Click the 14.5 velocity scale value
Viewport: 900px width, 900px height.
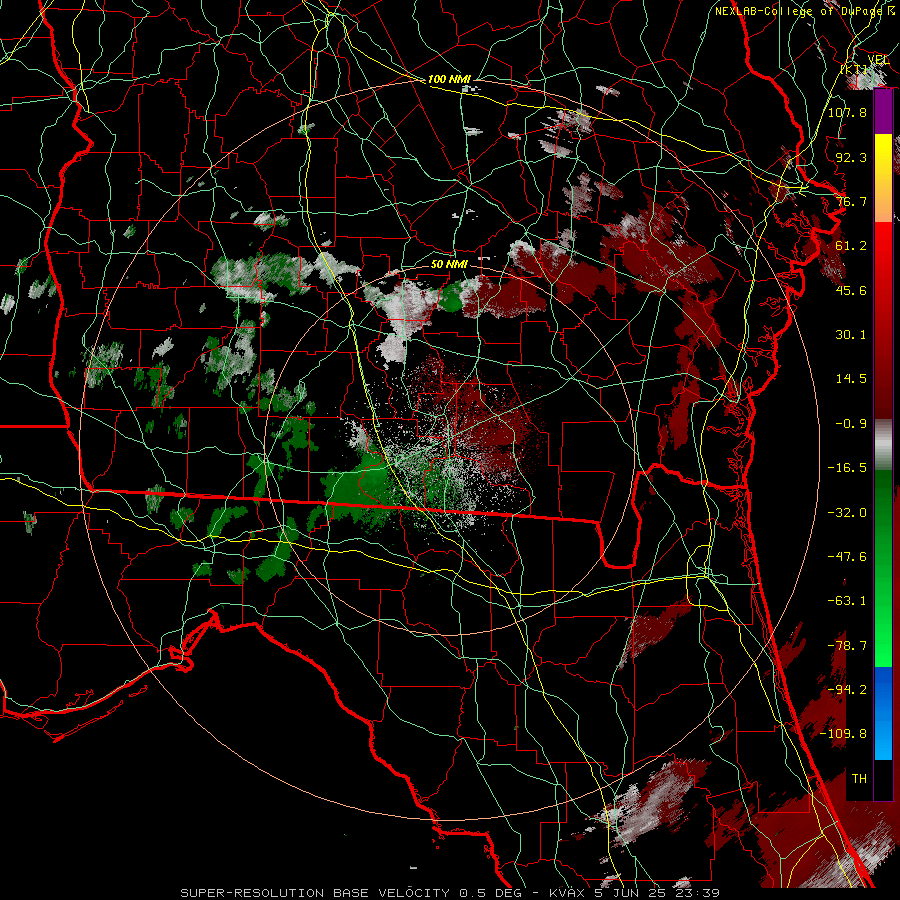851,379
